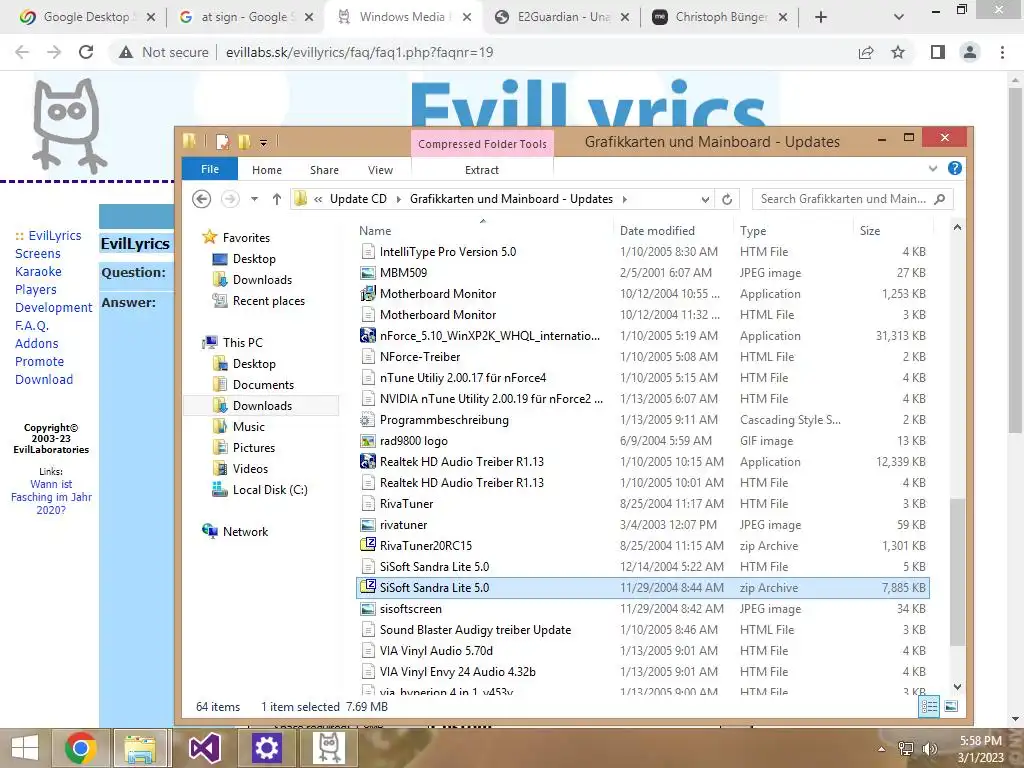Open the View ribbon tab
Screen dimensions: 1024x768
click(x=380, y=170)
